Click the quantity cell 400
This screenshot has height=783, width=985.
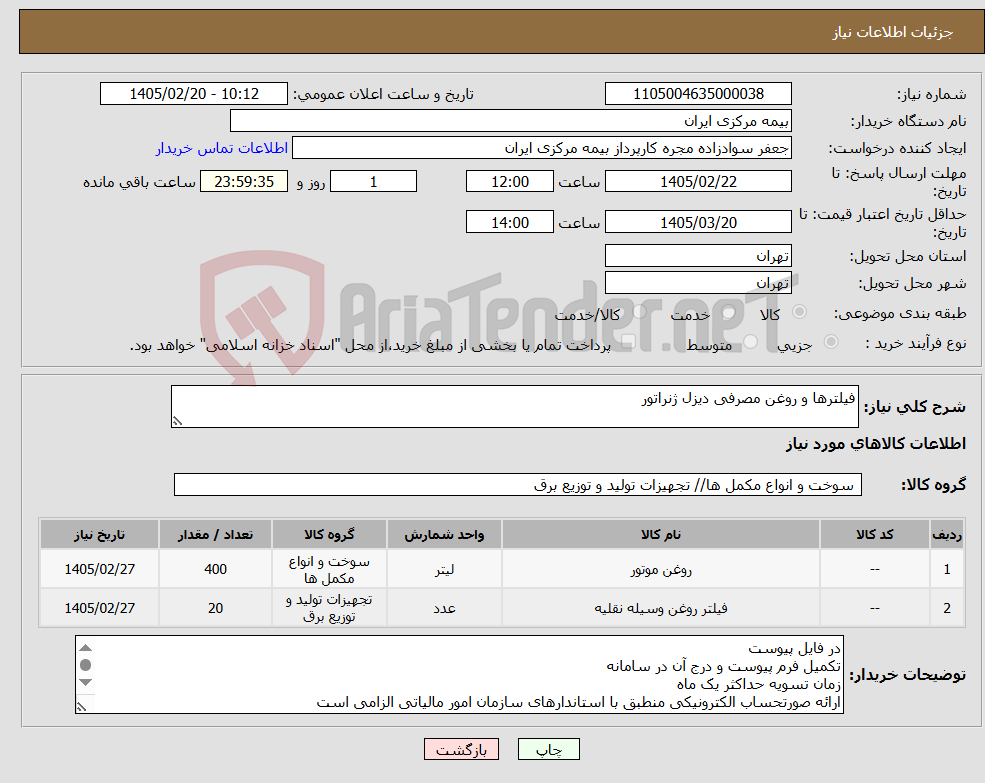[215, 569]
